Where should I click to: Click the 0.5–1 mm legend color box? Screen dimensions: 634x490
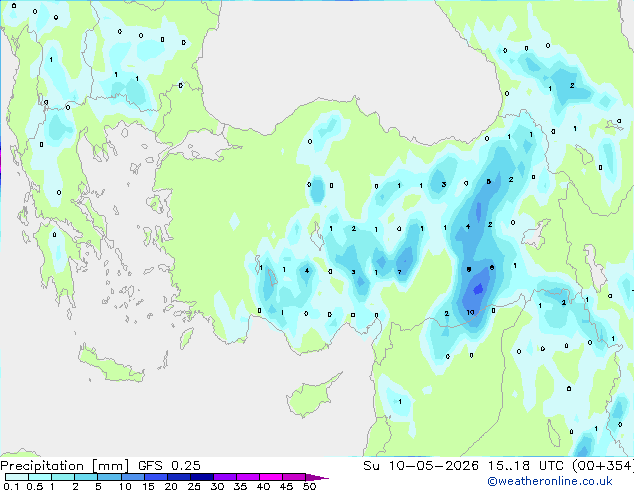(40, 477)
